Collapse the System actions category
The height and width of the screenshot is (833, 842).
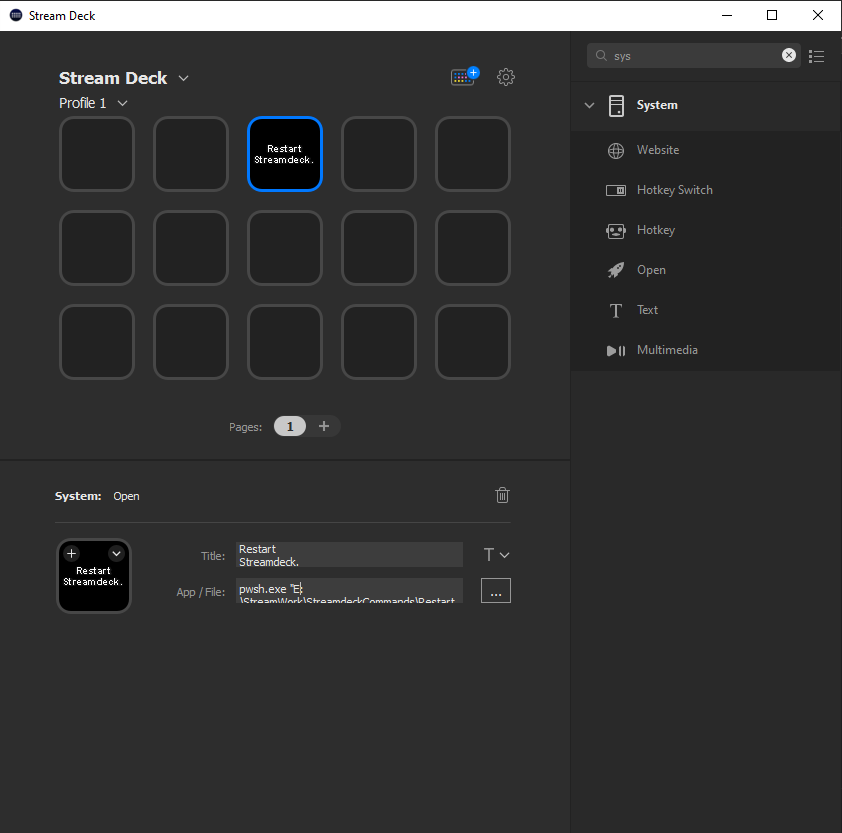click(589, 105)
